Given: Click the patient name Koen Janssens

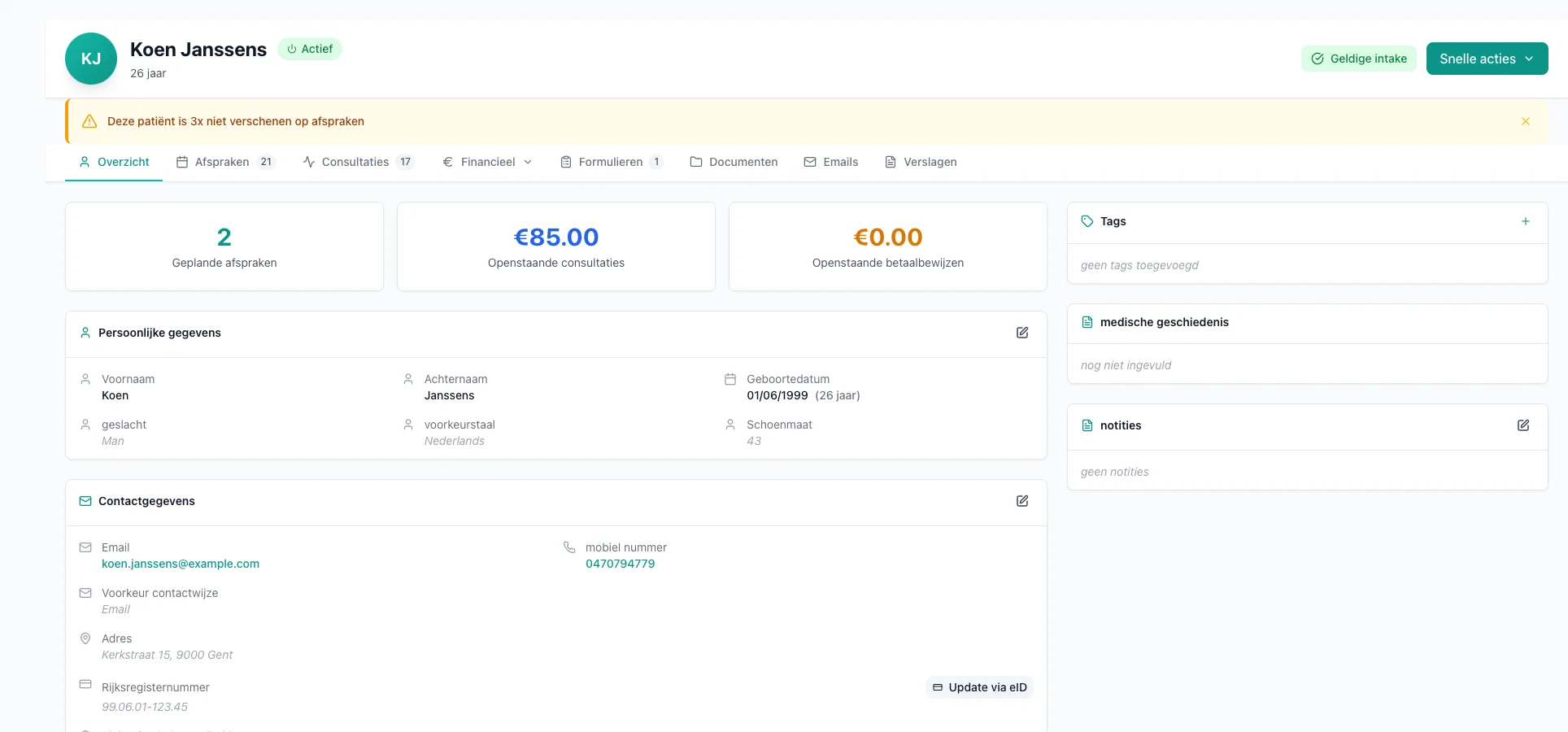Looking at the screenshot, I should 198,50.
